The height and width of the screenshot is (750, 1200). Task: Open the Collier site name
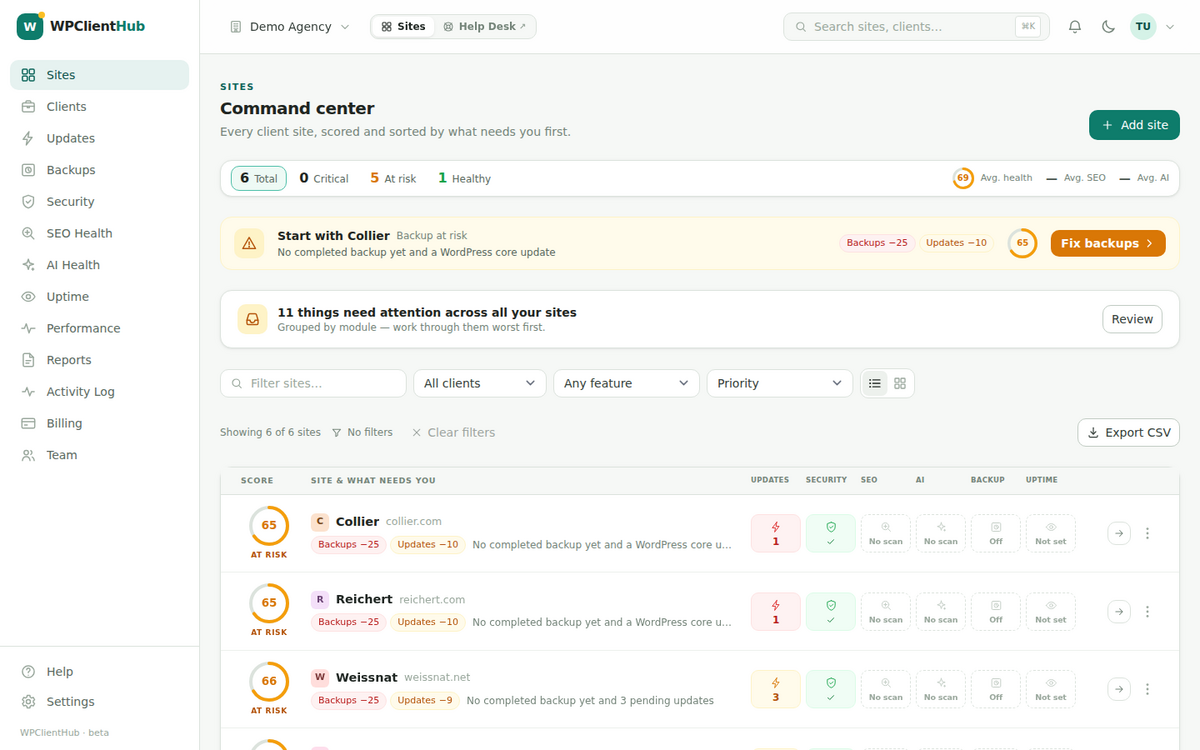[x=357, y=522]
